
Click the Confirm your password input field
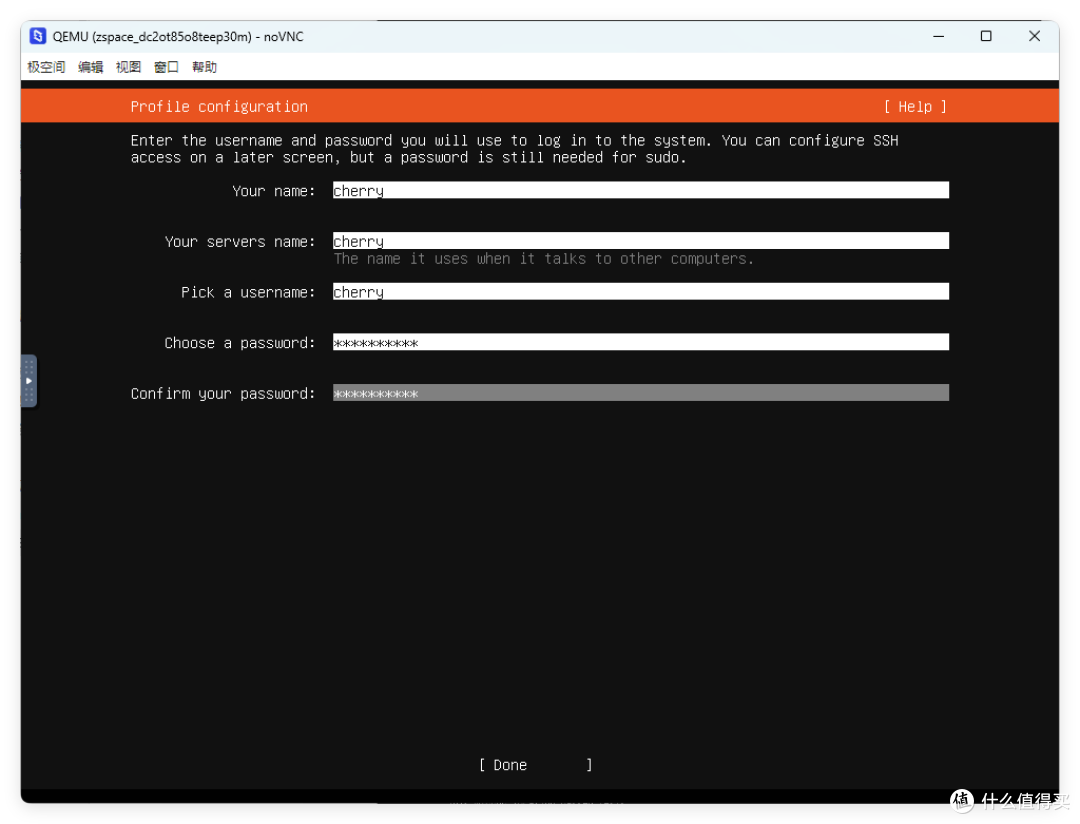(640, 392)
